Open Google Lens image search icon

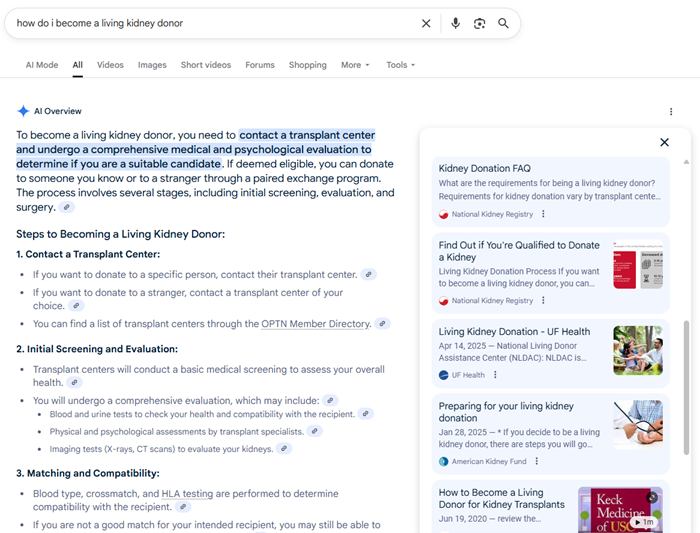point(479,23)
